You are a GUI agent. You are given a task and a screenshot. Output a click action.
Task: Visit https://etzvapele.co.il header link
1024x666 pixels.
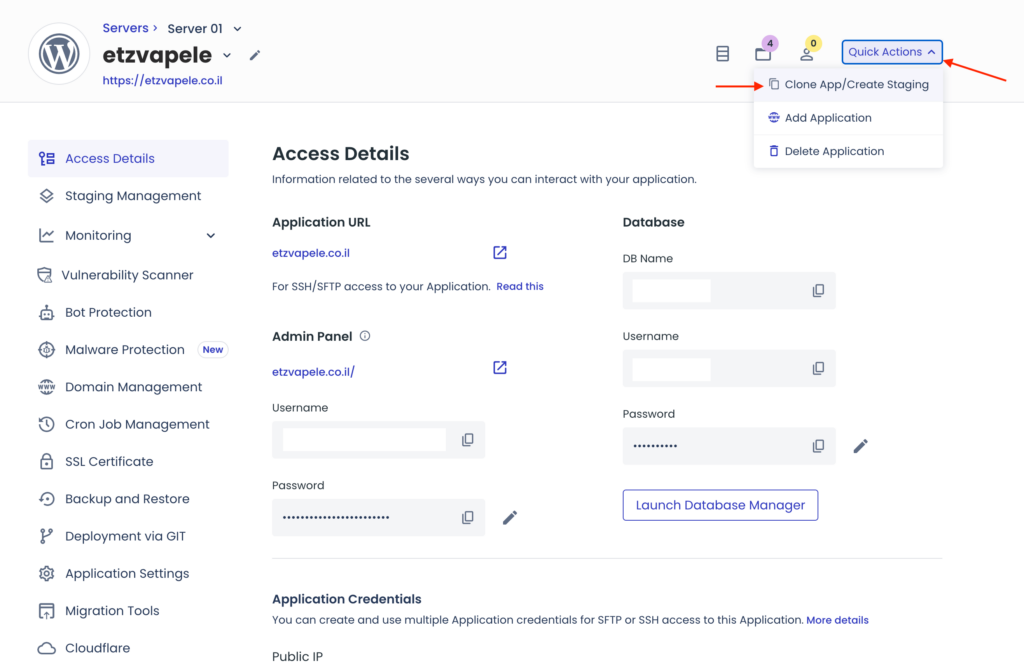pos(163,80)
